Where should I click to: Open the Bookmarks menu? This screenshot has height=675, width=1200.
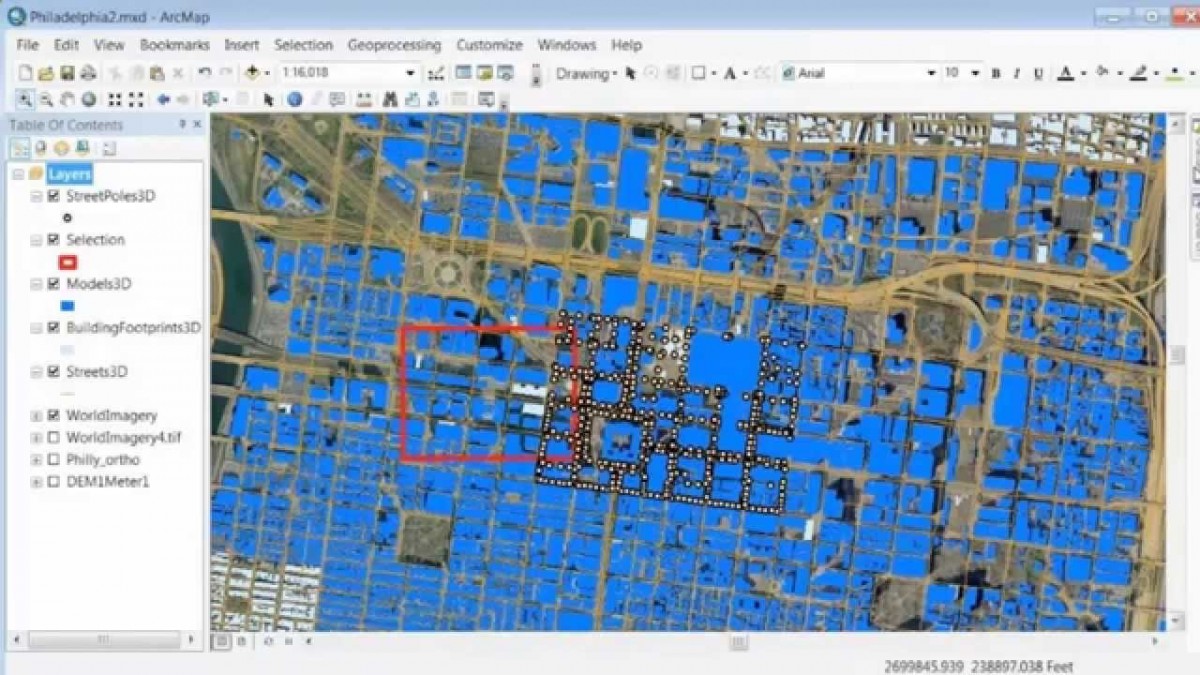point(174,45)
